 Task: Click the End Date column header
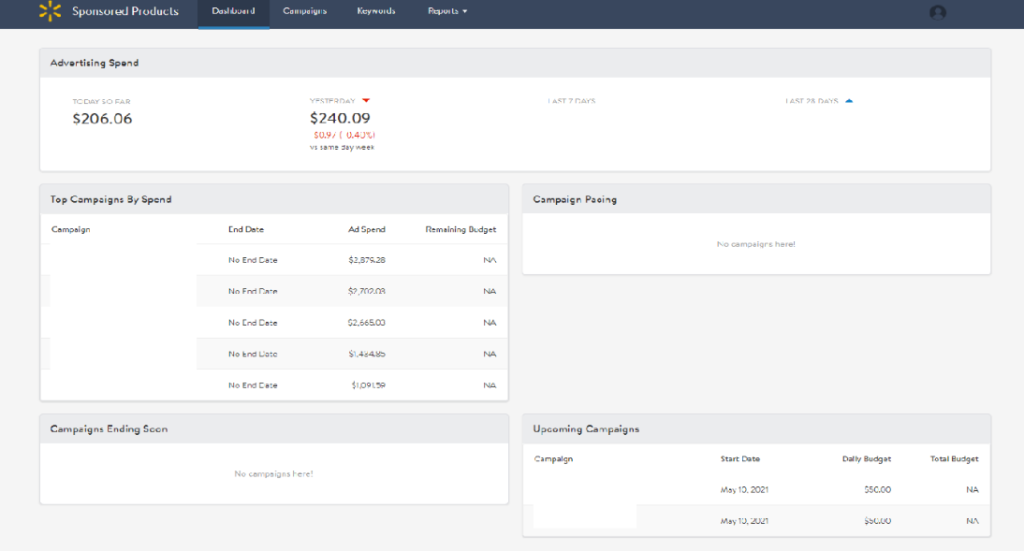pos(246,230)
